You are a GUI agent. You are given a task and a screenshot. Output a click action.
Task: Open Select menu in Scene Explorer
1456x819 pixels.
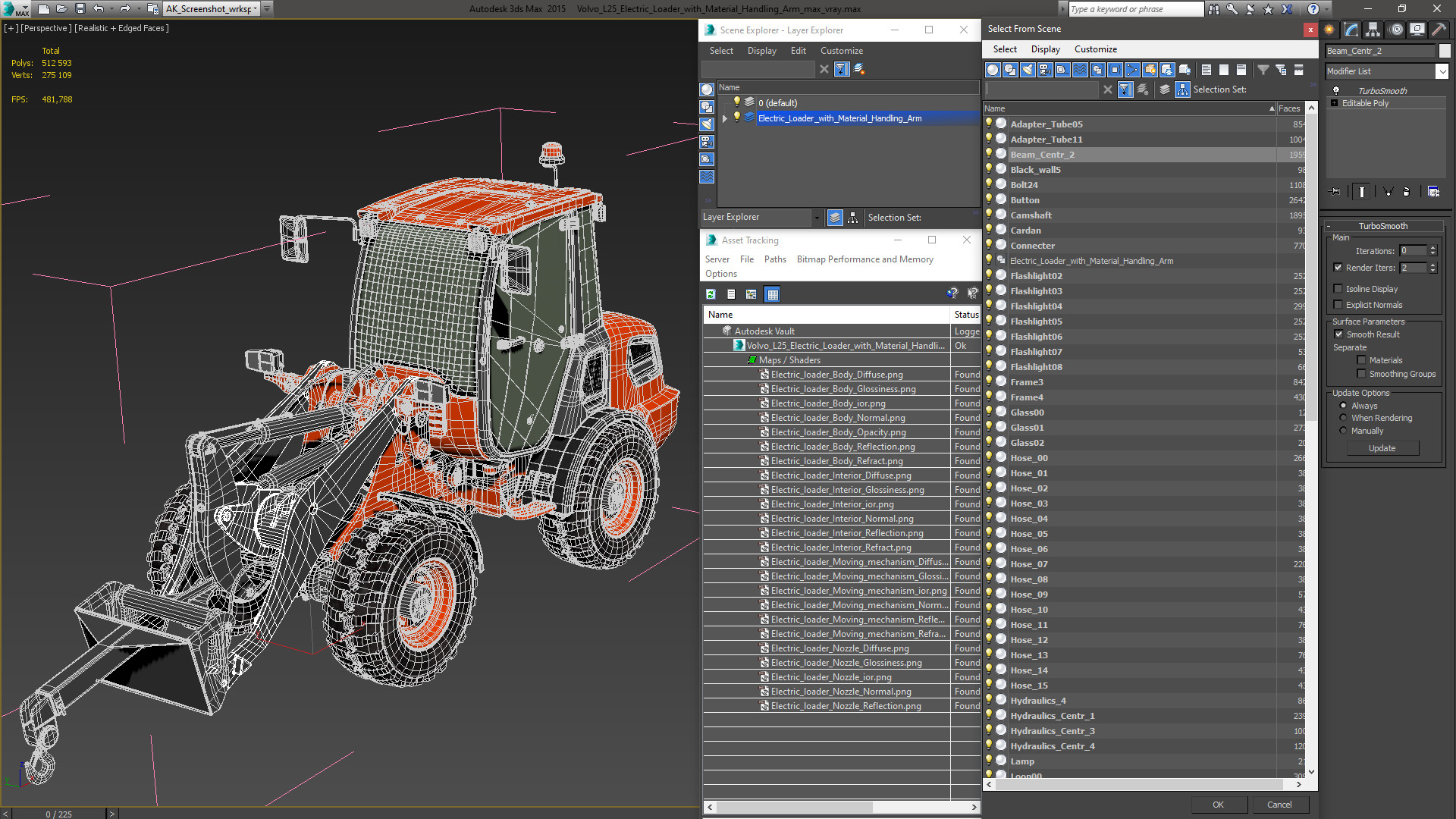[721, 51]
